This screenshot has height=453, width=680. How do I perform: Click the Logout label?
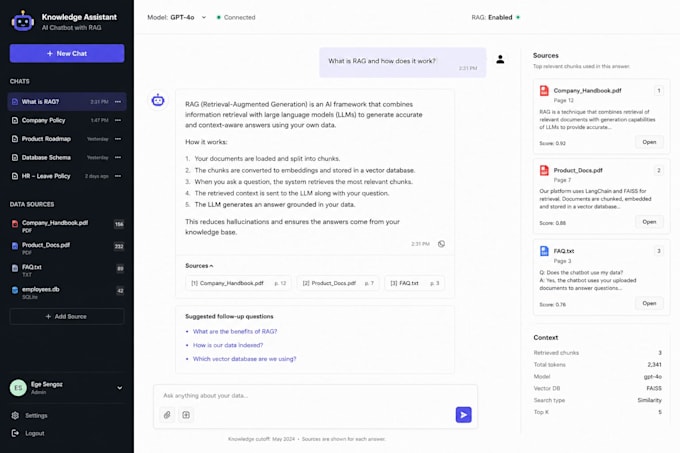click(35, 433)
